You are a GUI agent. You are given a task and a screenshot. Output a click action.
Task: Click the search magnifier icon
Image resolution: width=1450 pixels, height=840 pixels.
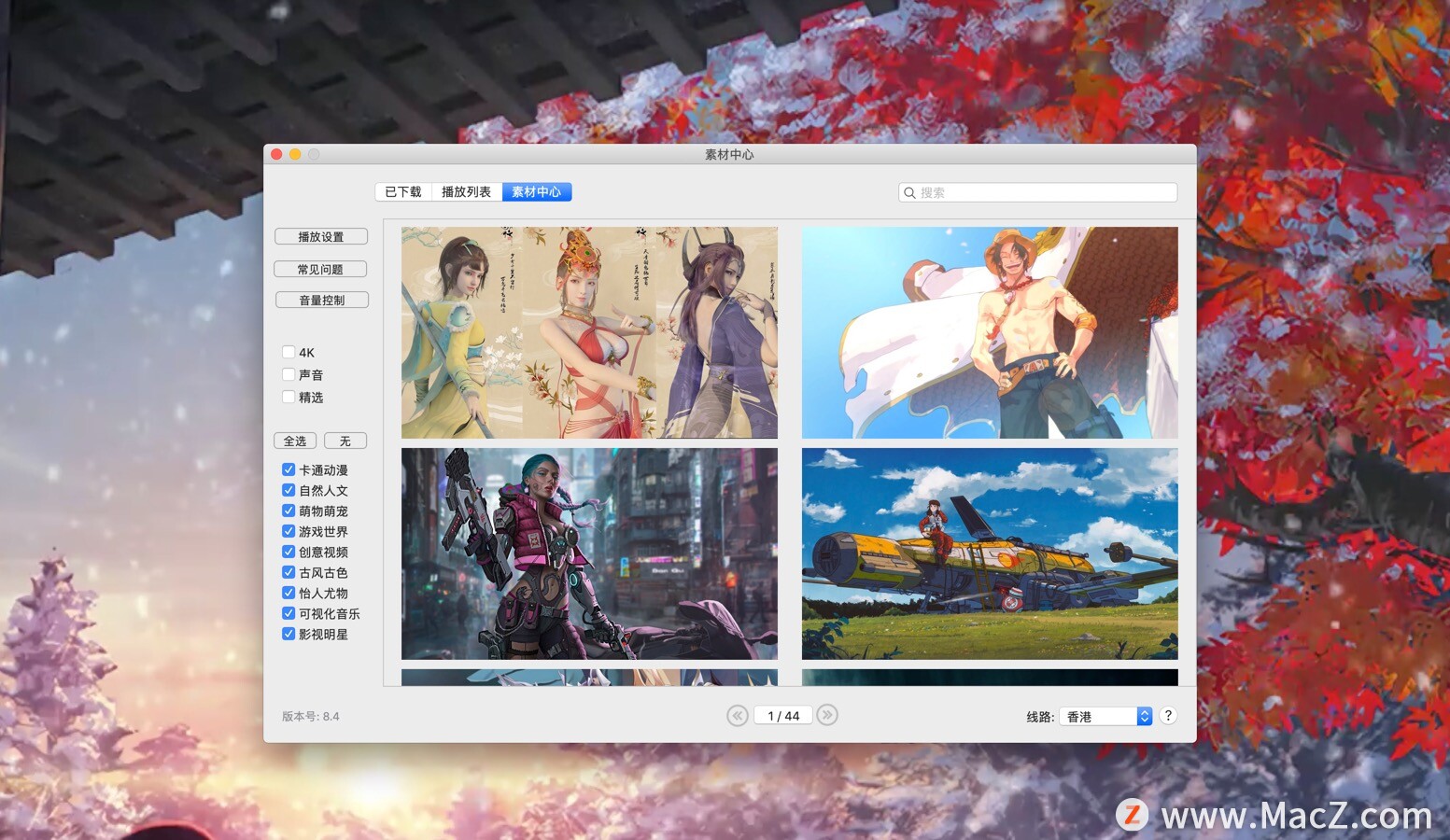(909, 192)
